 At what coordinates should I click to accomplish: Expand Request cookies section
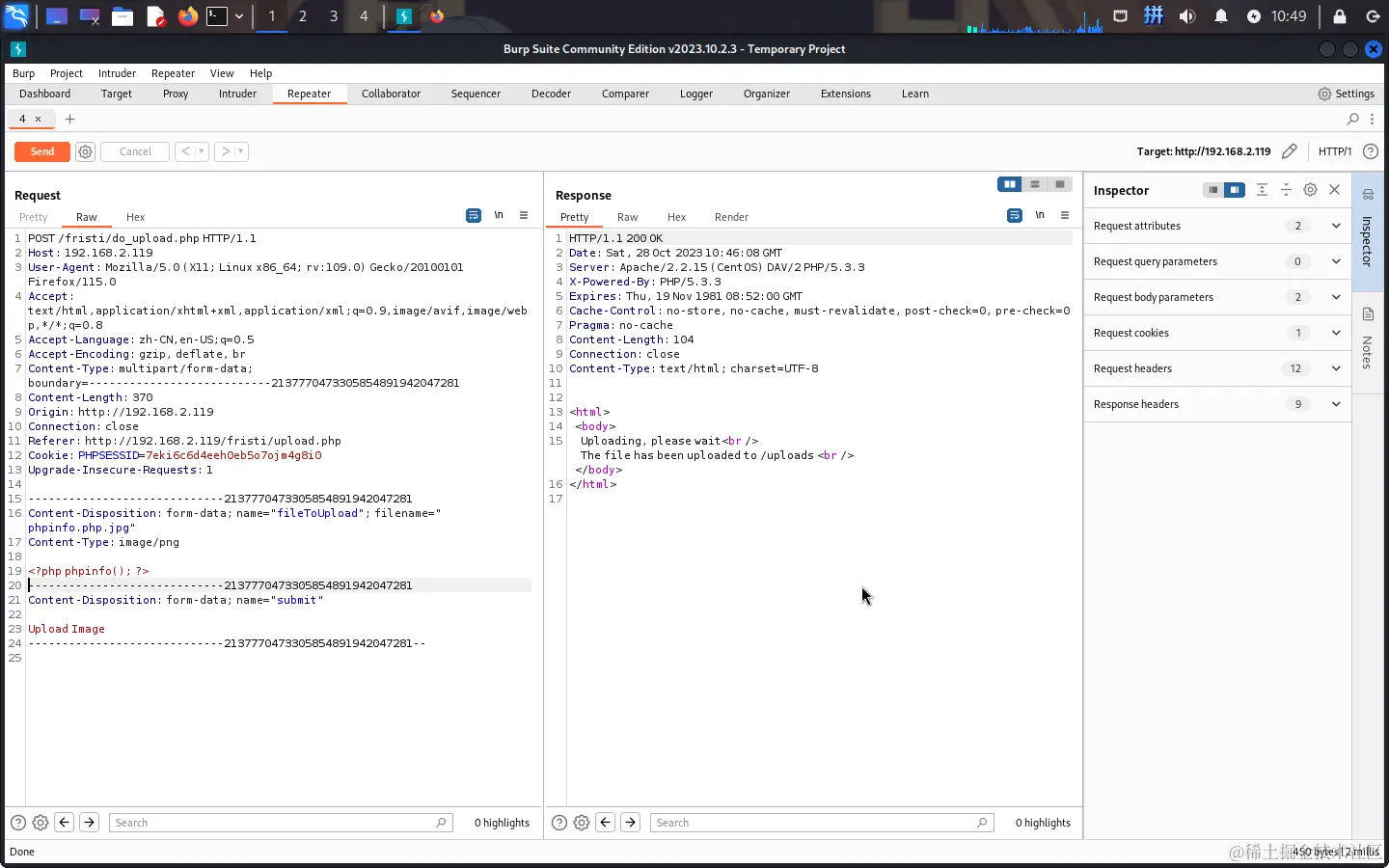(x=1217, y=333)
